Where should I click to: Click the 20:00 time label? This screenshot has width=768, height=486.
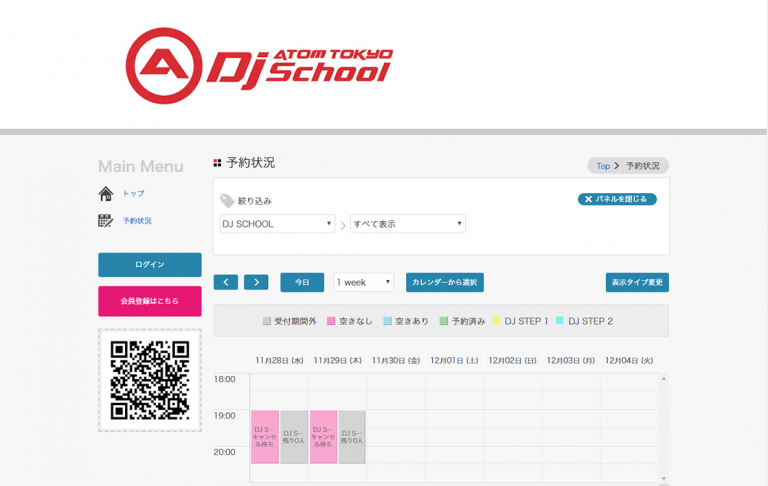[224, 452]
